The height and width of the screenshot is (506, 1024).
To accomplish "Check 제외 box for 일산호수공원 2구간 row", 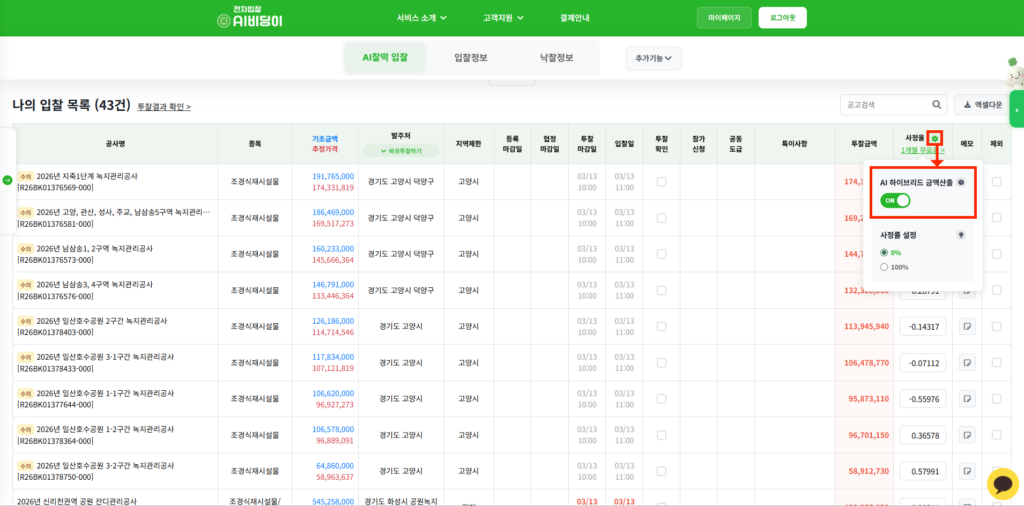I will pos(996,326).
